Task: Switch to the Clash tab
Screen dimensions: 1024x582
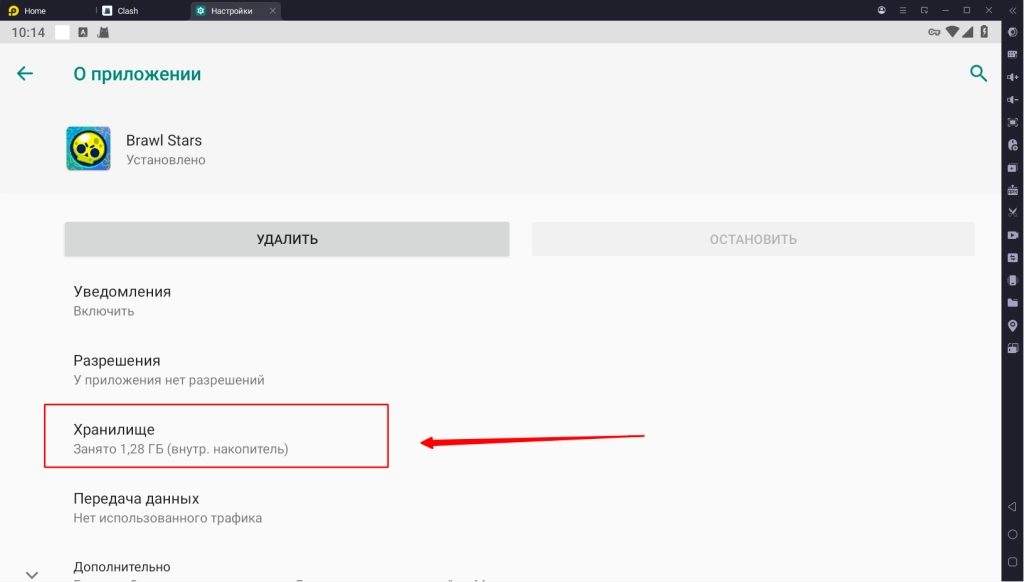Action: 128,11
